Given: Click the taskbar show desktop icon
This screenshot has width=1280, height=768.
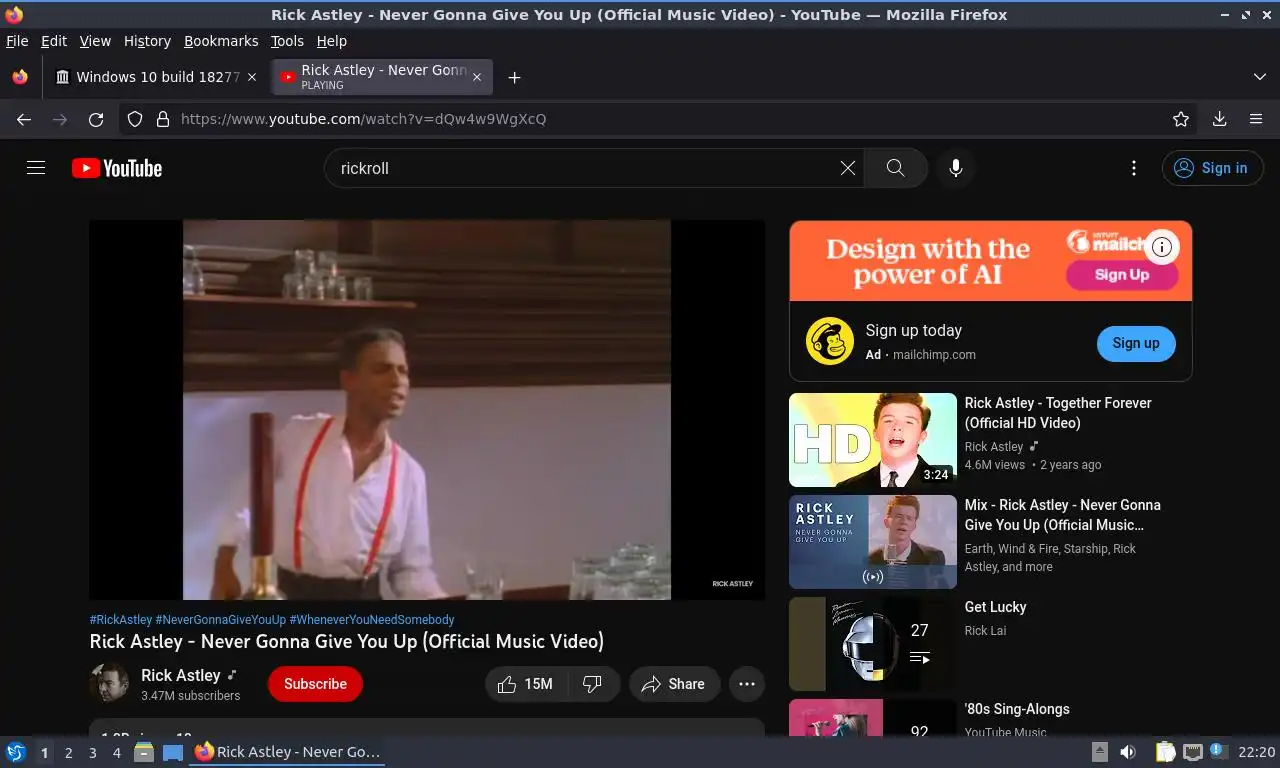Looking at the screenshot, I should (173, 752).
